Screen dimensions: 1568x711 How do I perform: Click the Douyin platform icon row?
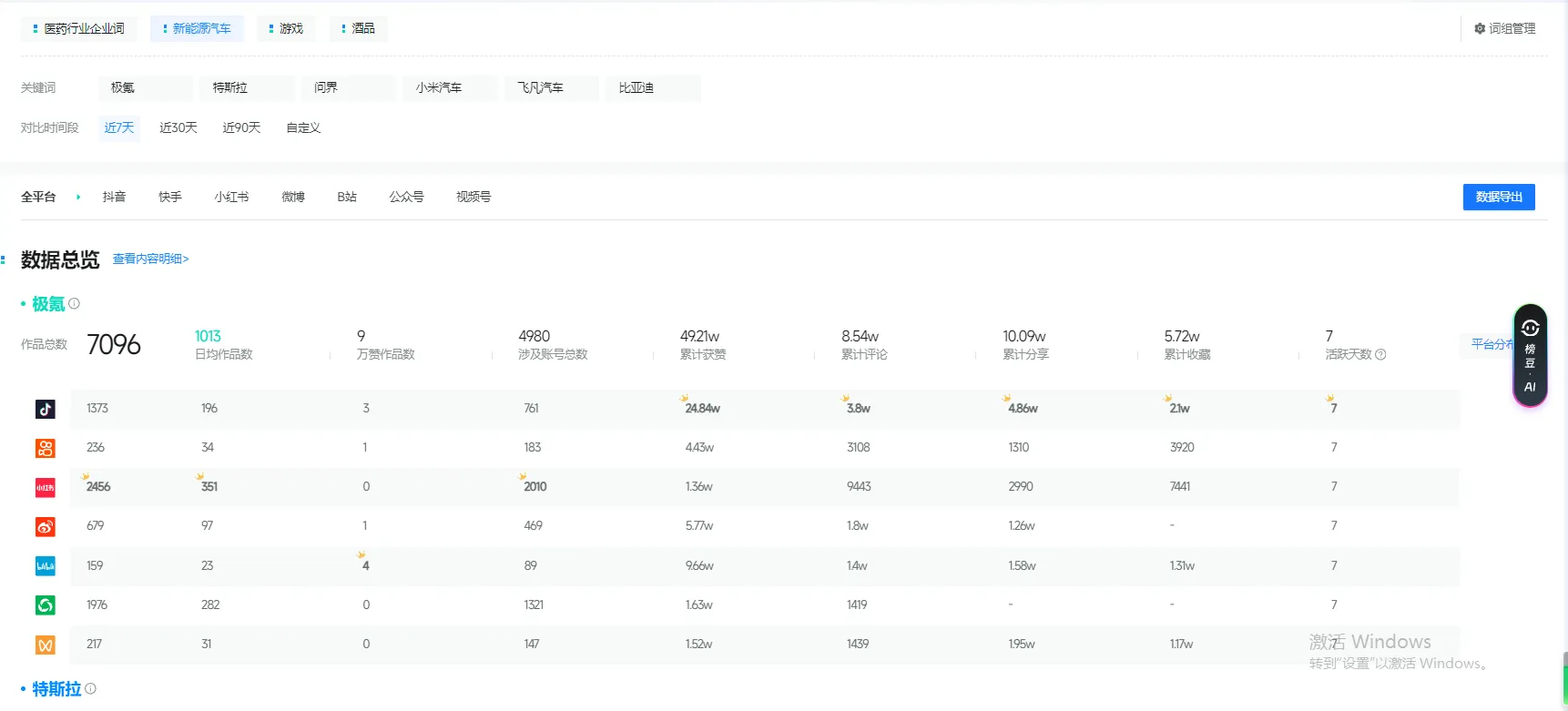pyautogui.click(x=46, y=409)
